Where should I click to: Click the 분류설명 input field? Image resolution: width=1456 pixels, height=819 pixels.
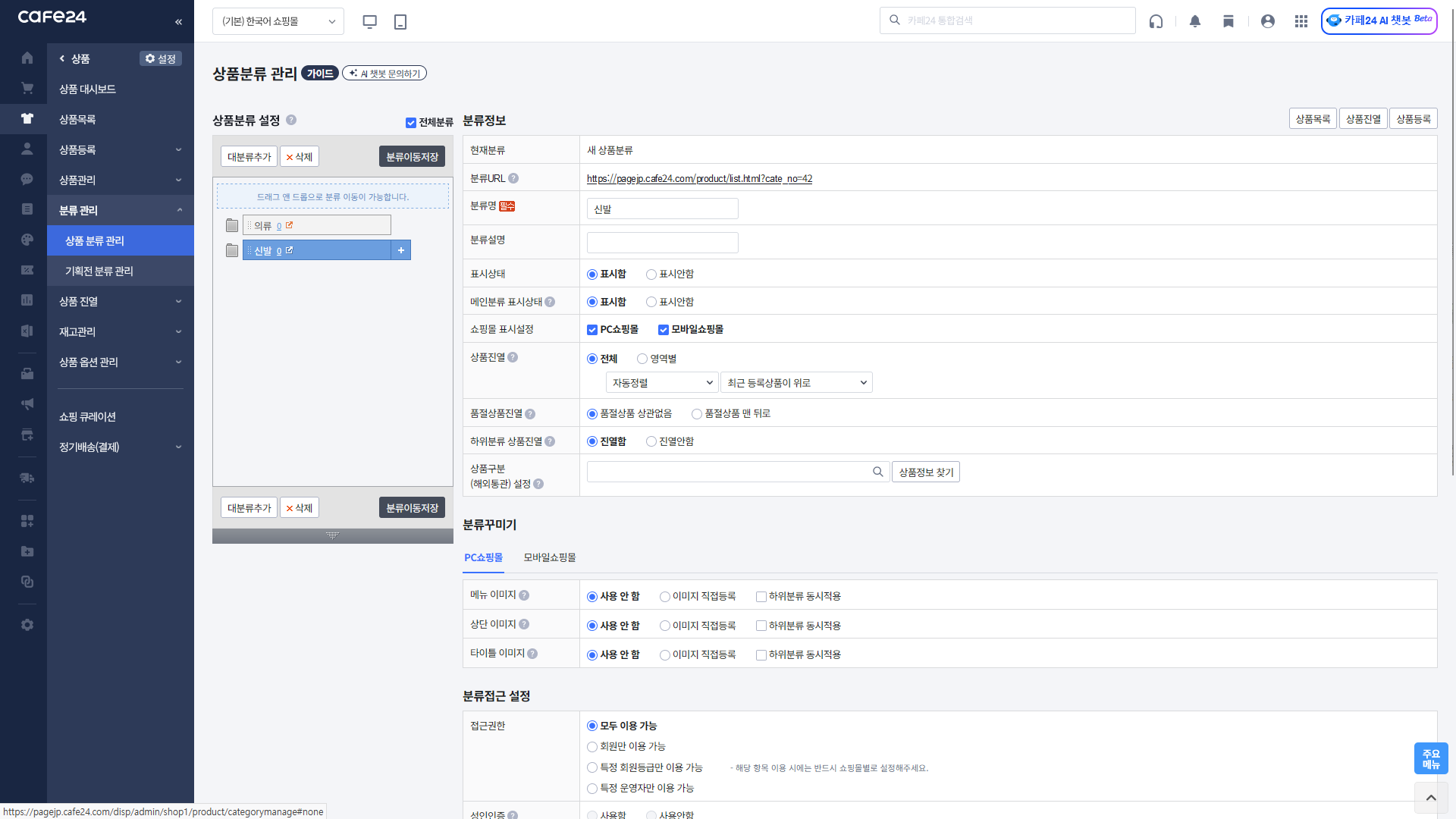pos(662,243)
